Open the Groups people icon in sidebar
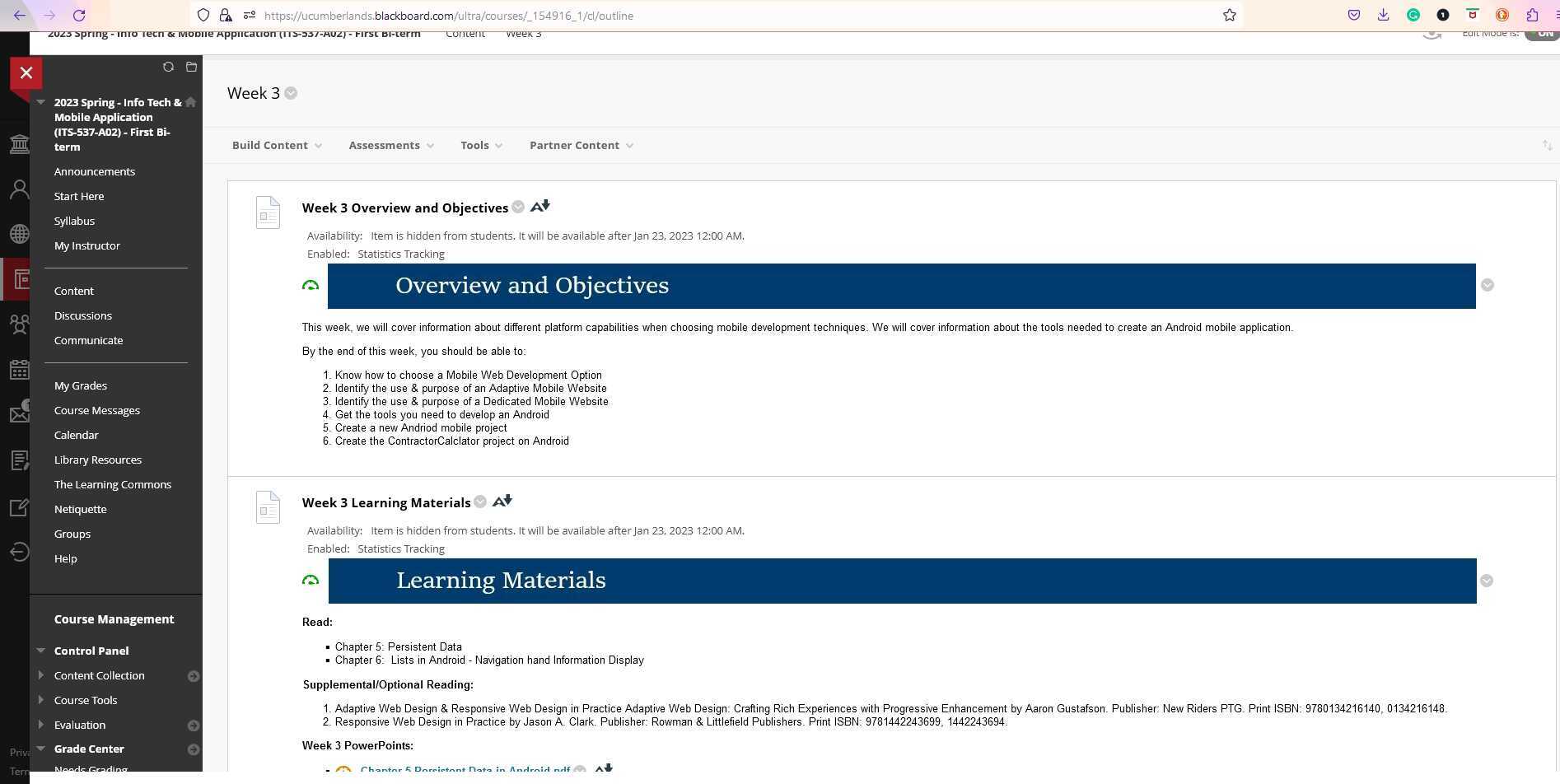 point(20,324)
